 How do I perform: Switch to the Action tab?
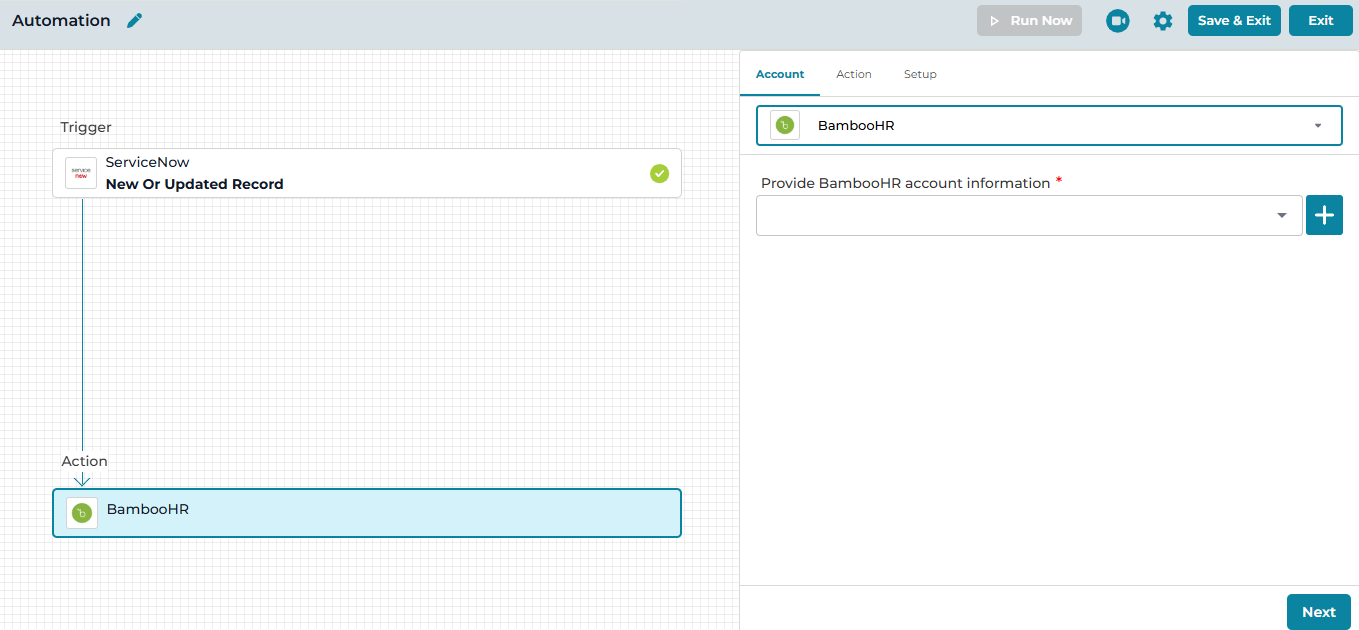(x=854, y=74)
